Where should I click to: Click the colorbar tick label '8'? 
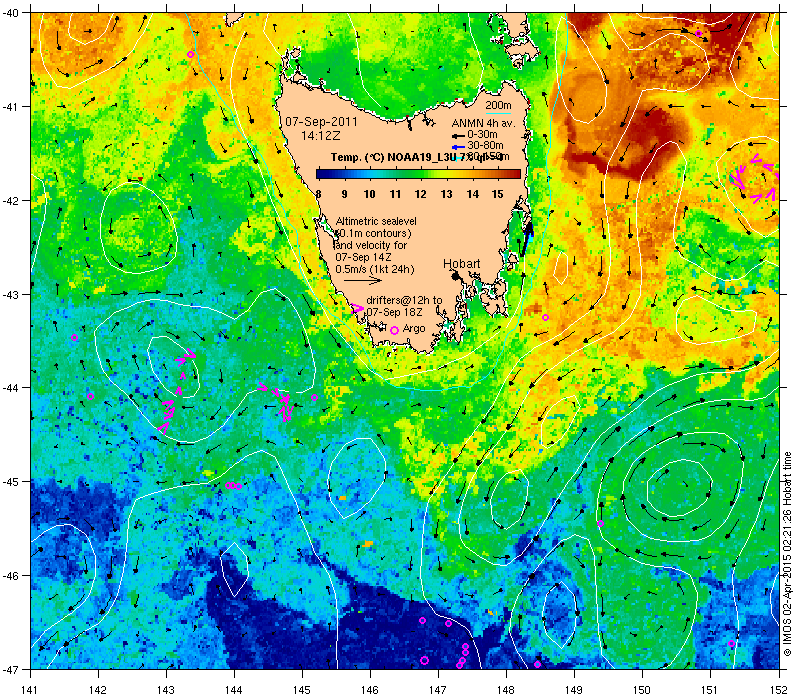tap(318, 194)
